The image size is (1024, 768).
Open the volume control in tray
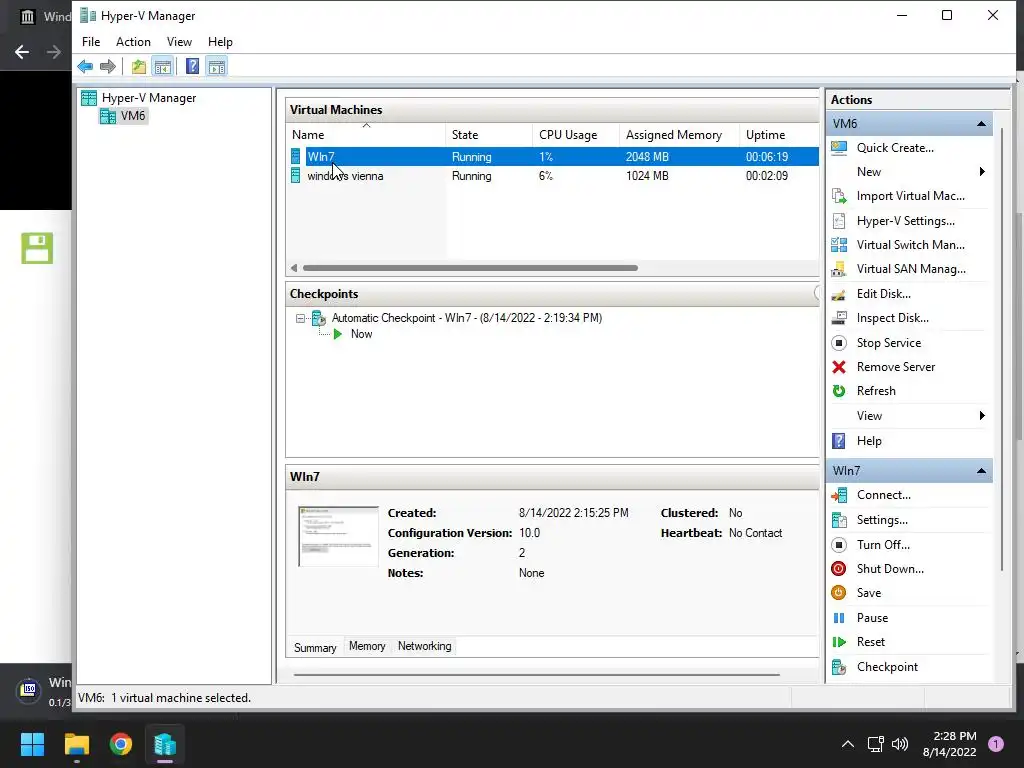pos(900,744)
